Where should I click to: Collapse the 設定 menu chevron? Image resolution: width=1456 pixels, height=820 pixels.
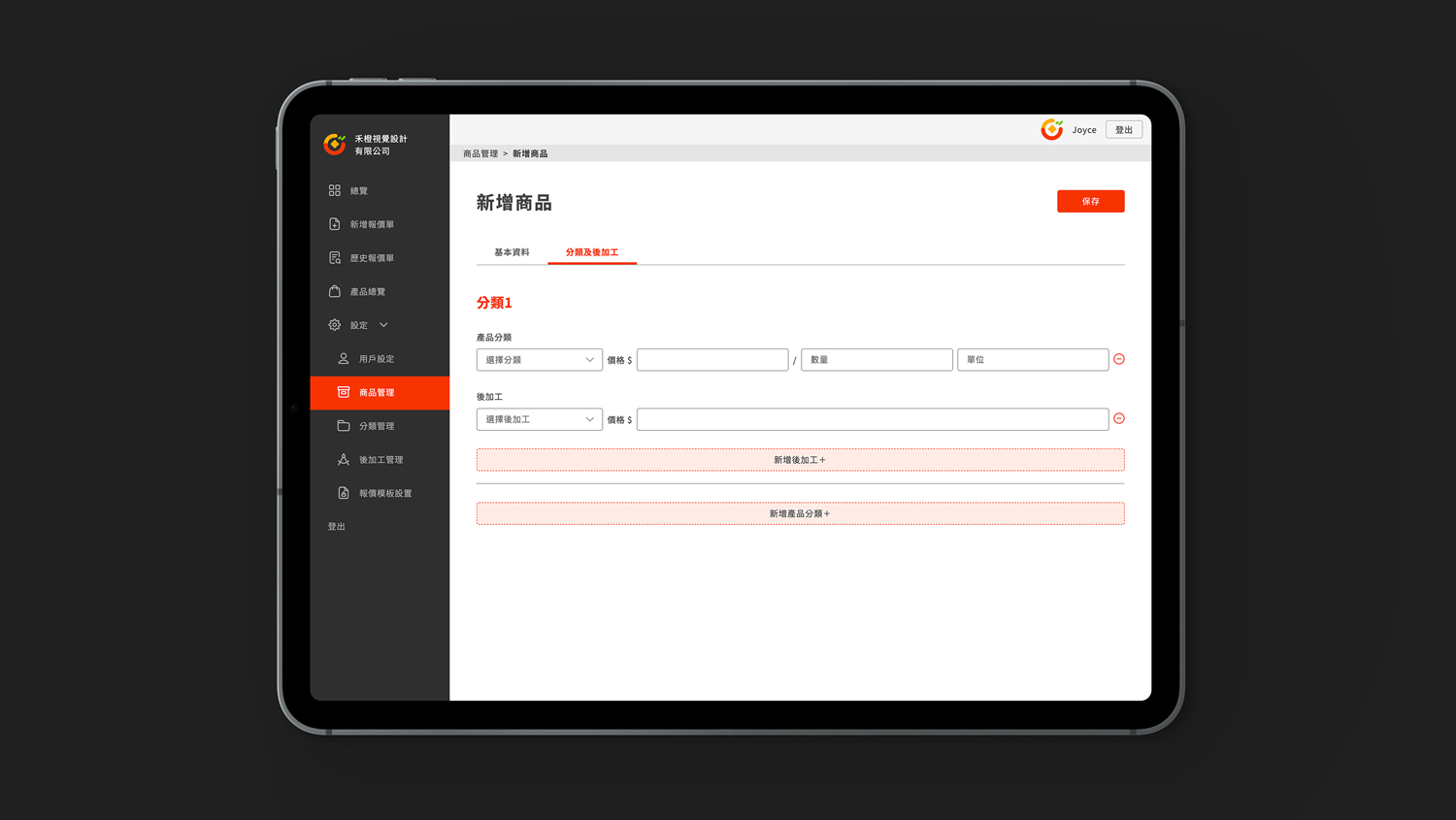click(x=383, y=325)
